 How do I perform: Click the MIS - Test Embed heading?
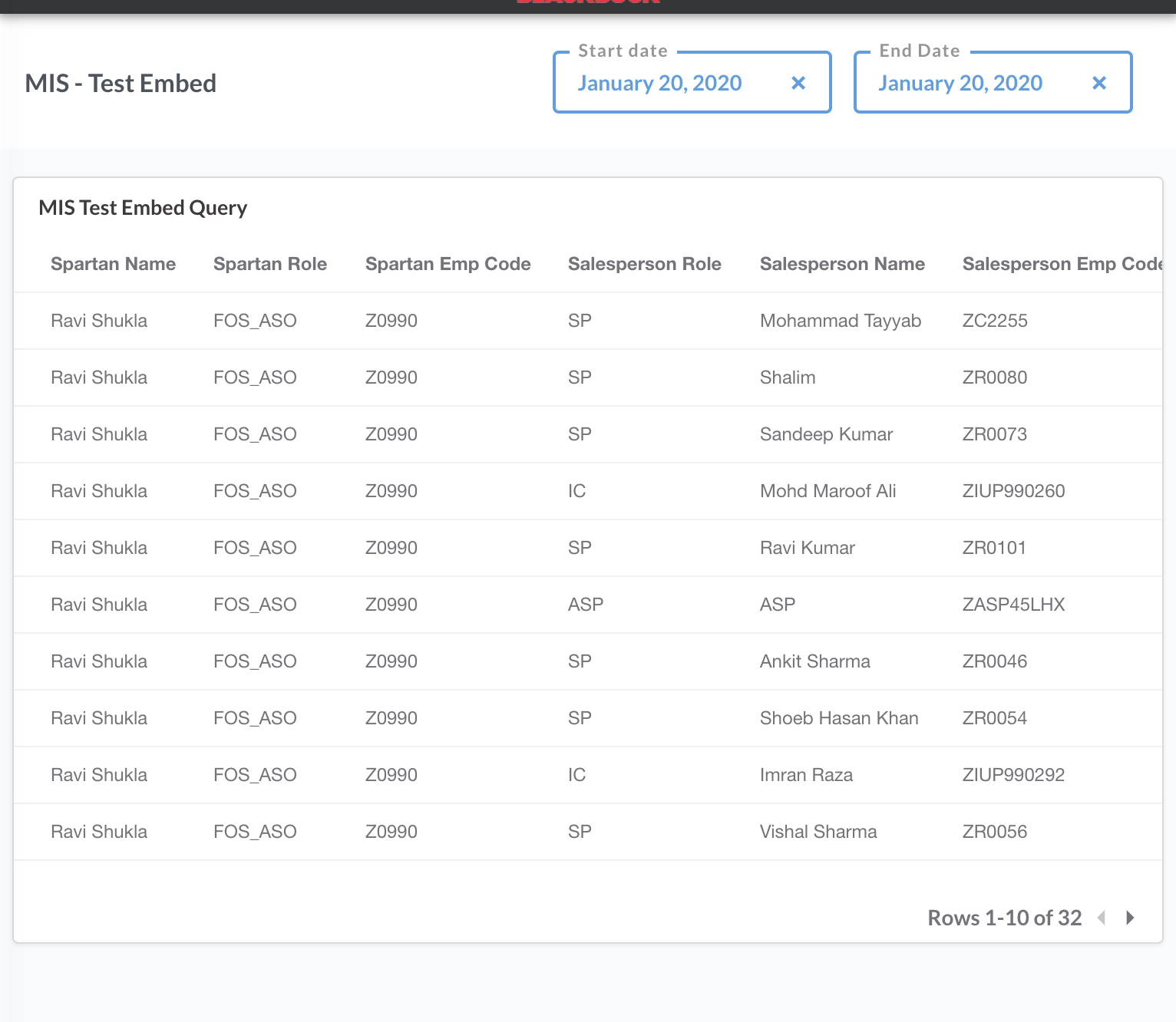pyautogui.click(x=121, y=83)
